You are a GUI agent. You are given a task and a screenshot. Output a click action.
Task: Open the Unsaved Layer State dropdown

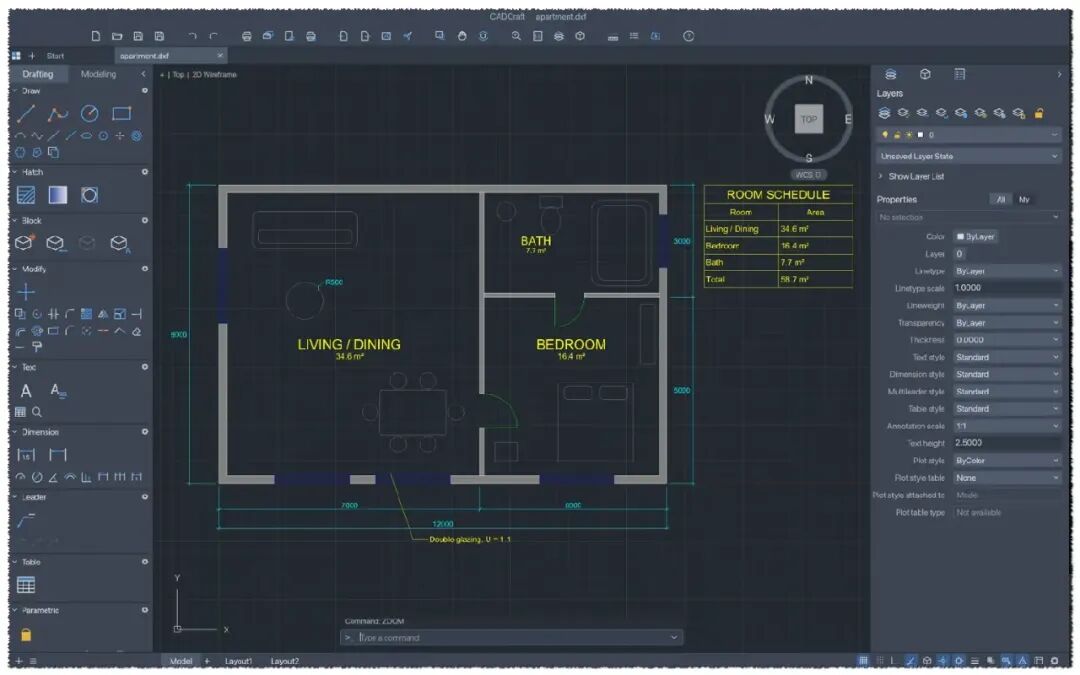tap(968, 156)
